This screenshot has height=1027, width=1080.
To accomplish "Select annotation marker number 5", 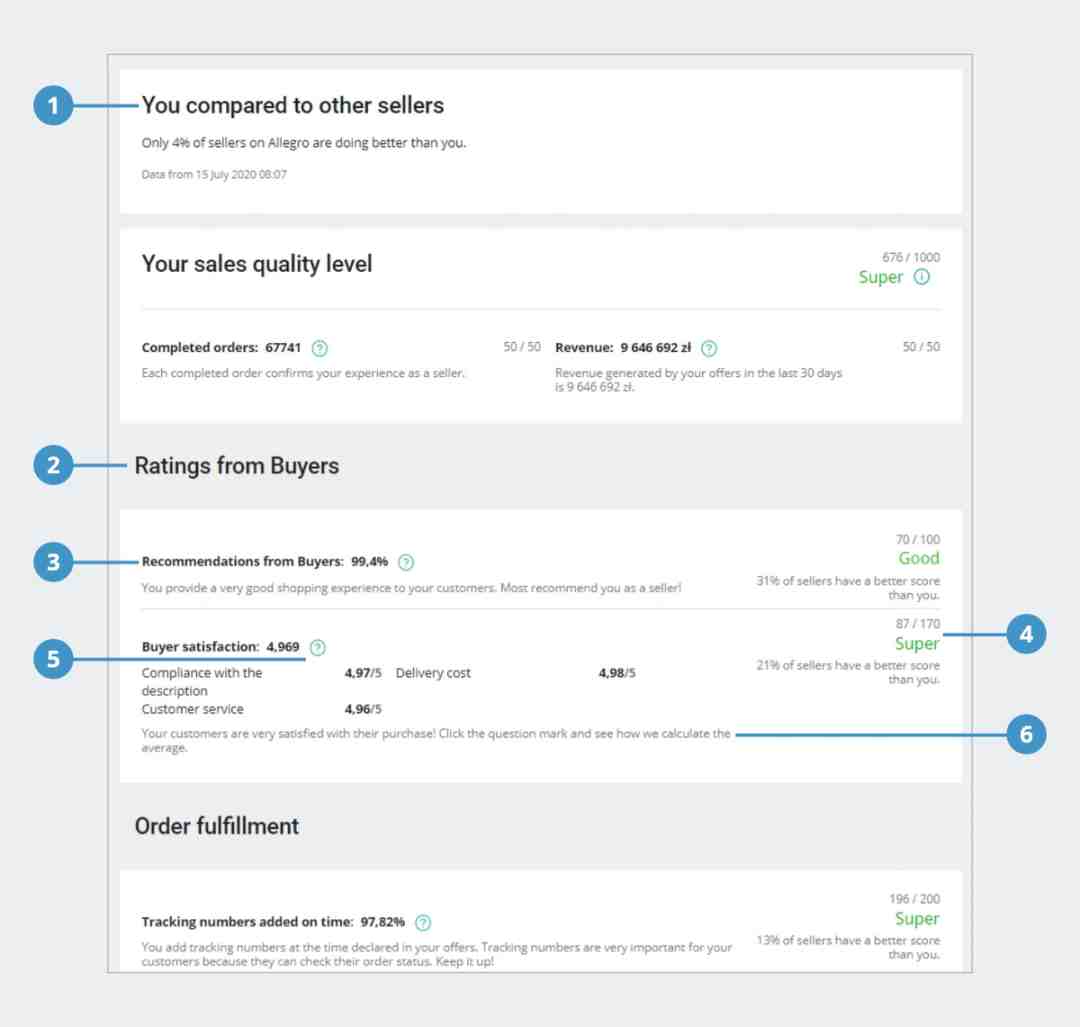I will (53, 659).
